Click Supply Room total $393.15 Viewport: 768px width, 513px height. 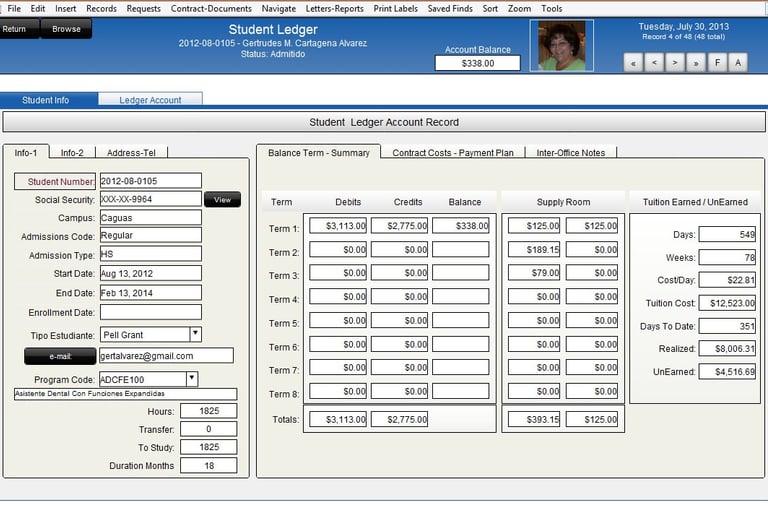tap(534, 419)
